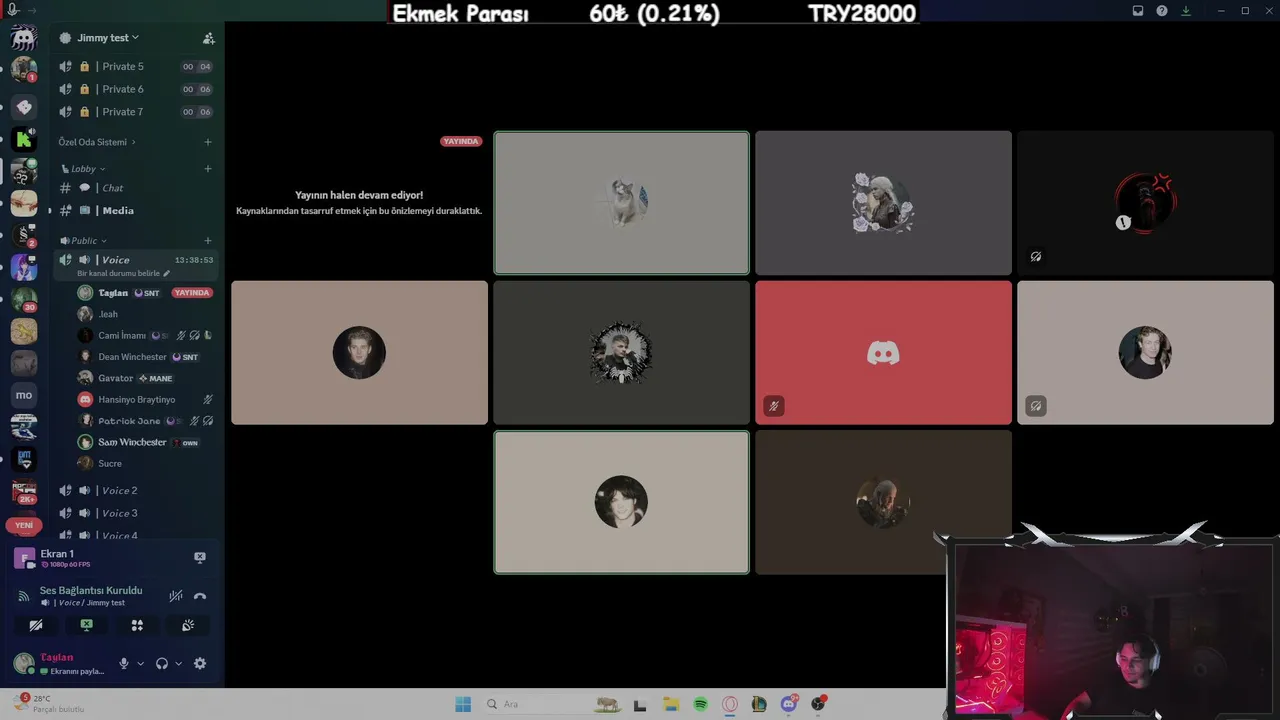Click the invite people icon beside Jimmy test
This screenshot has width=1280, height=720.
[208, 38]
